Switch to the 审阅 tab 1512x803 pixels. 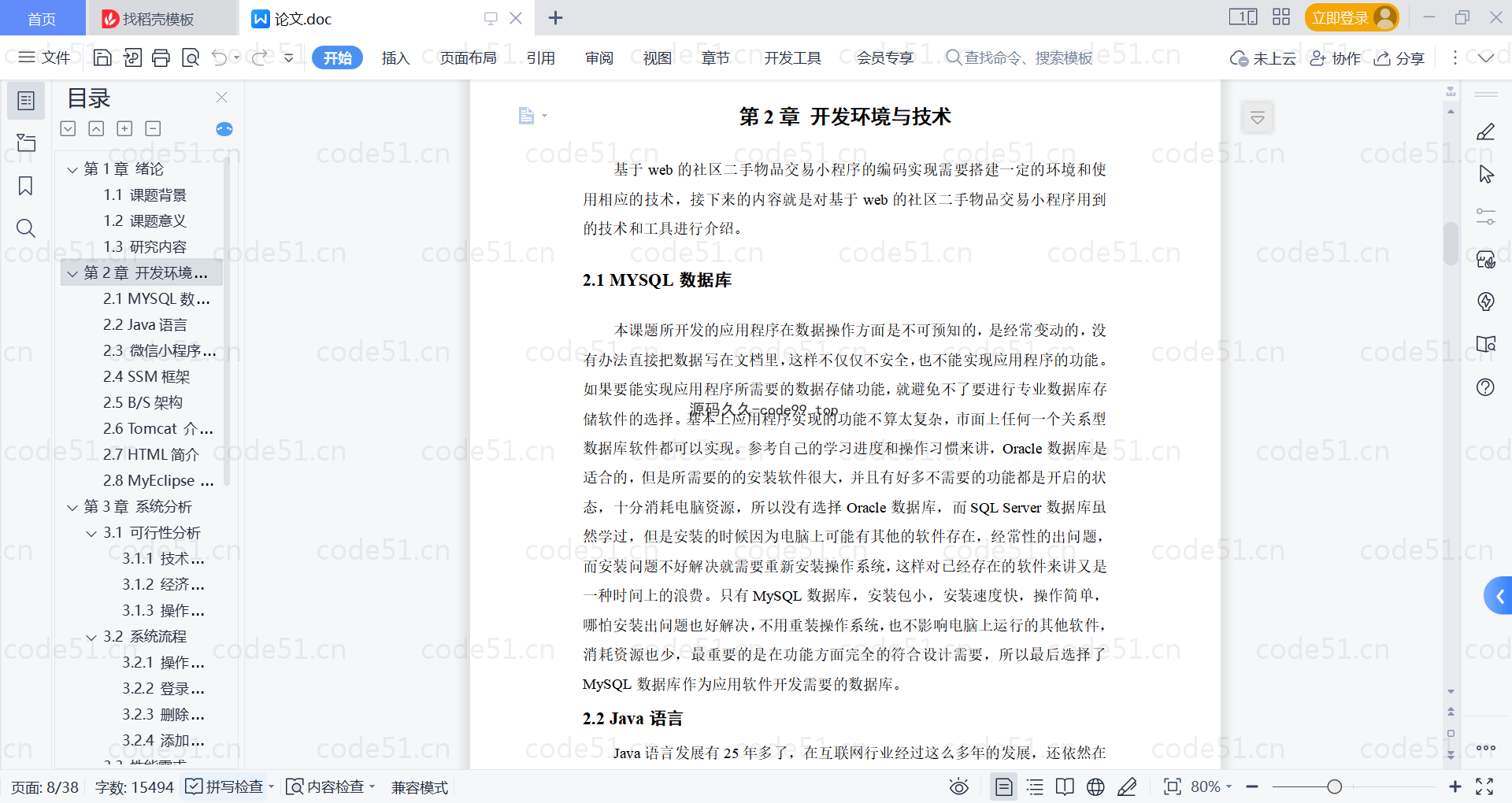click(x=599, y=57)
